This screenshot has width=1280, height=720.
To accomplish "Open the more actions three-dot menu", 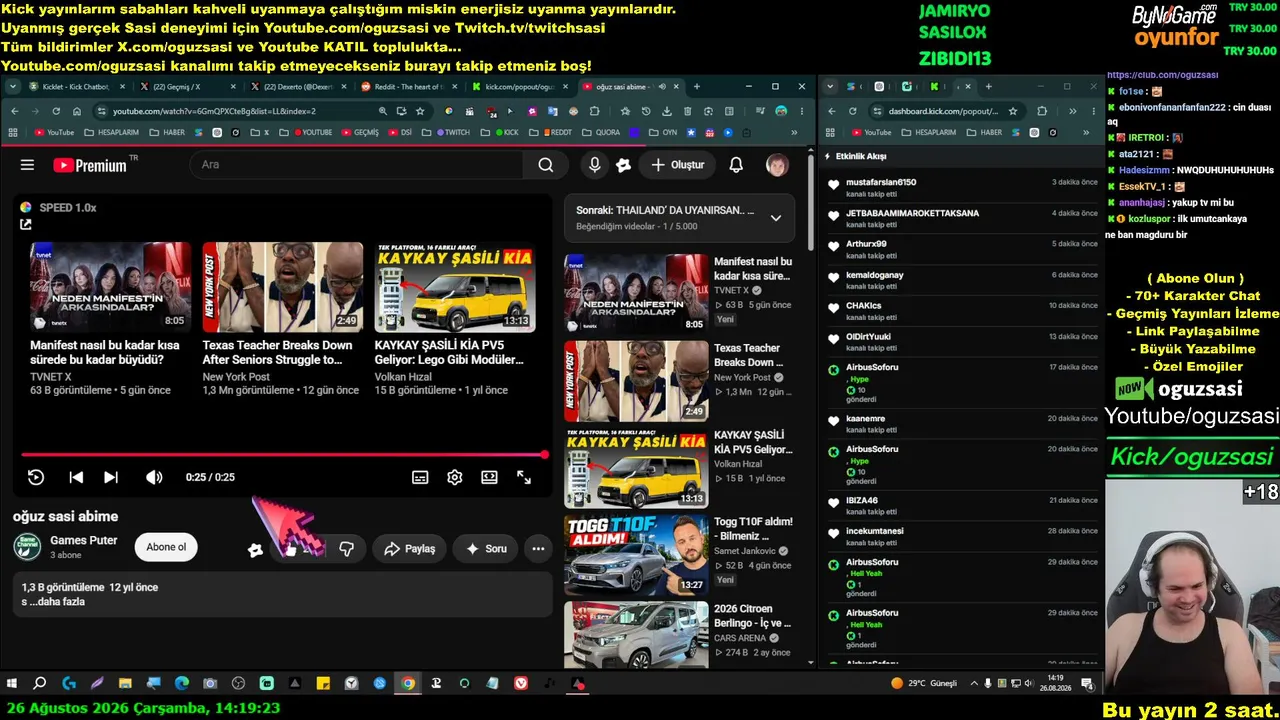I will [538, 549].
